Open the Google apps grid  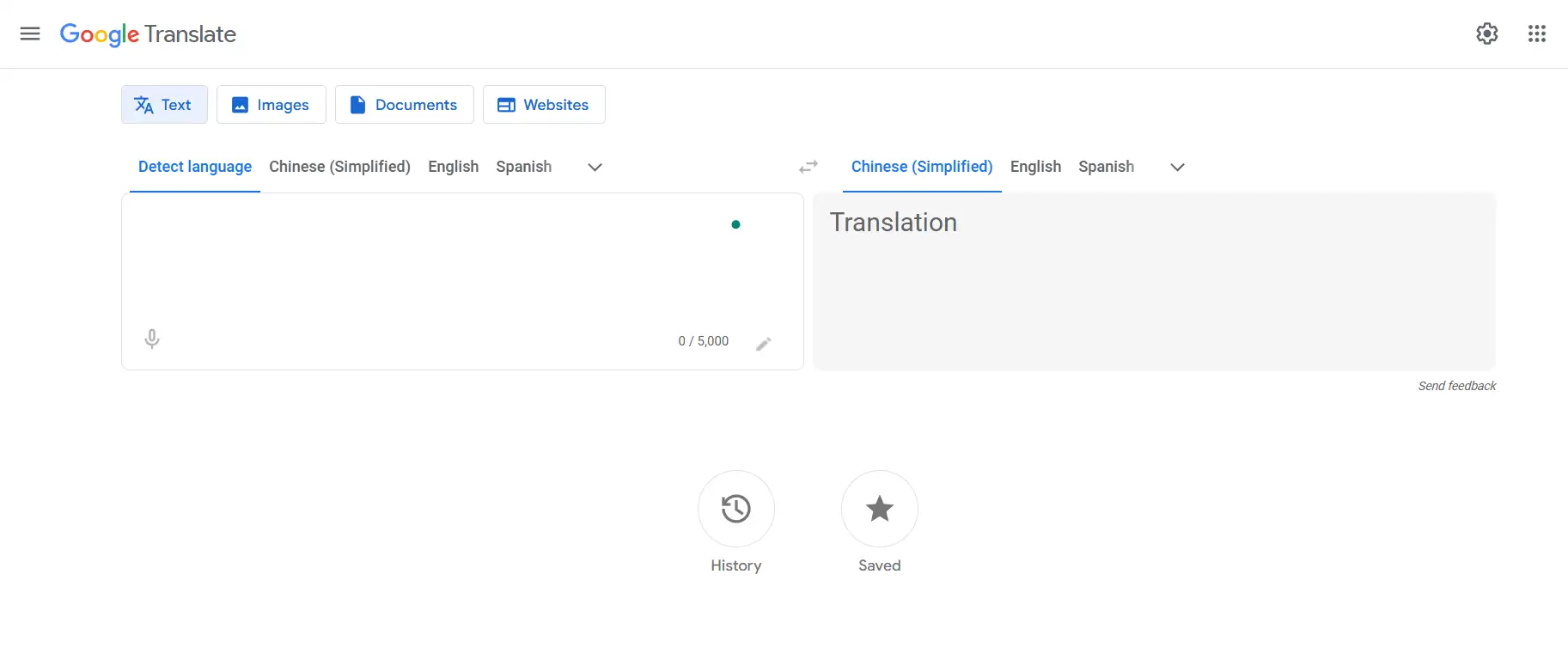(1537, 34)
